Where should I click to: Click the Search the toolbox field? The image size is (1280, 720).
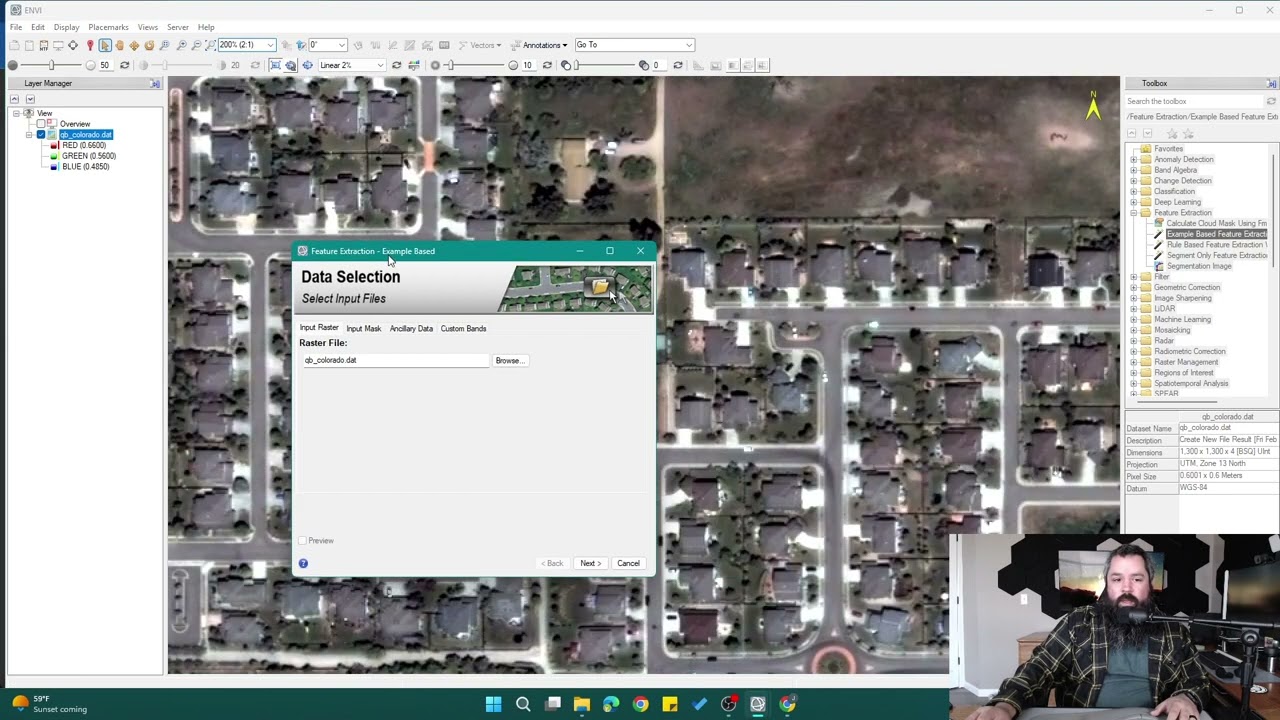[x=1194, y=101]
